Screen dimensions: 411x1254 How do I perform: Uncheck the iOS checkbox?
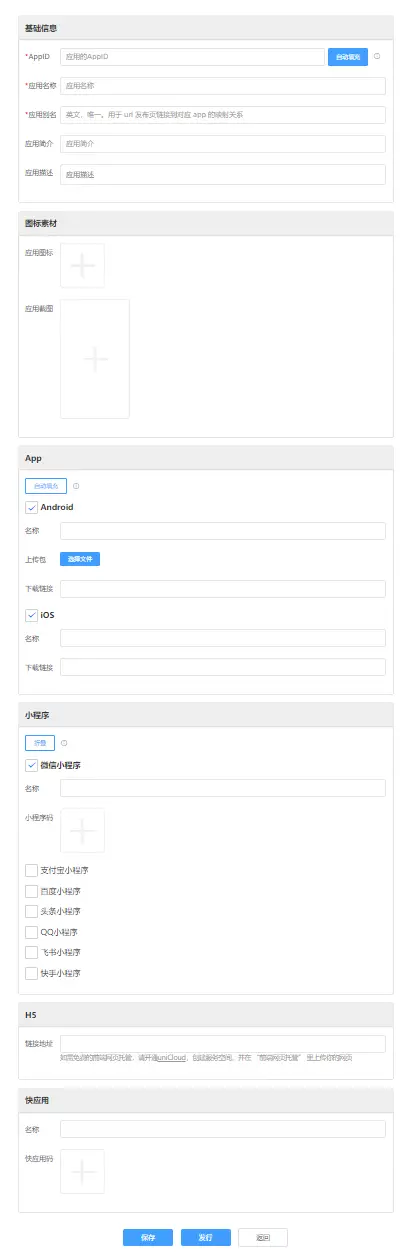31,615
